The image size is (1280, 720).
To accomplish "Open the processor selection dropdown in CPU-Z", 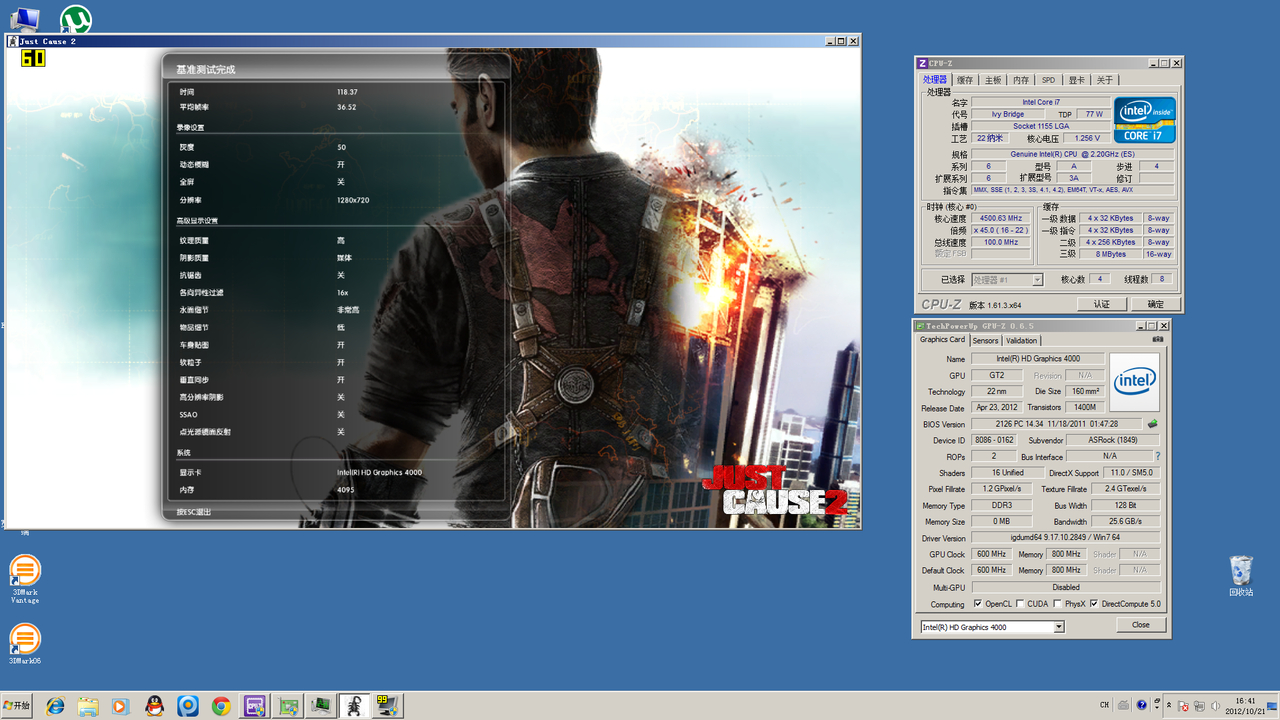I will [x=1007, y=280].
